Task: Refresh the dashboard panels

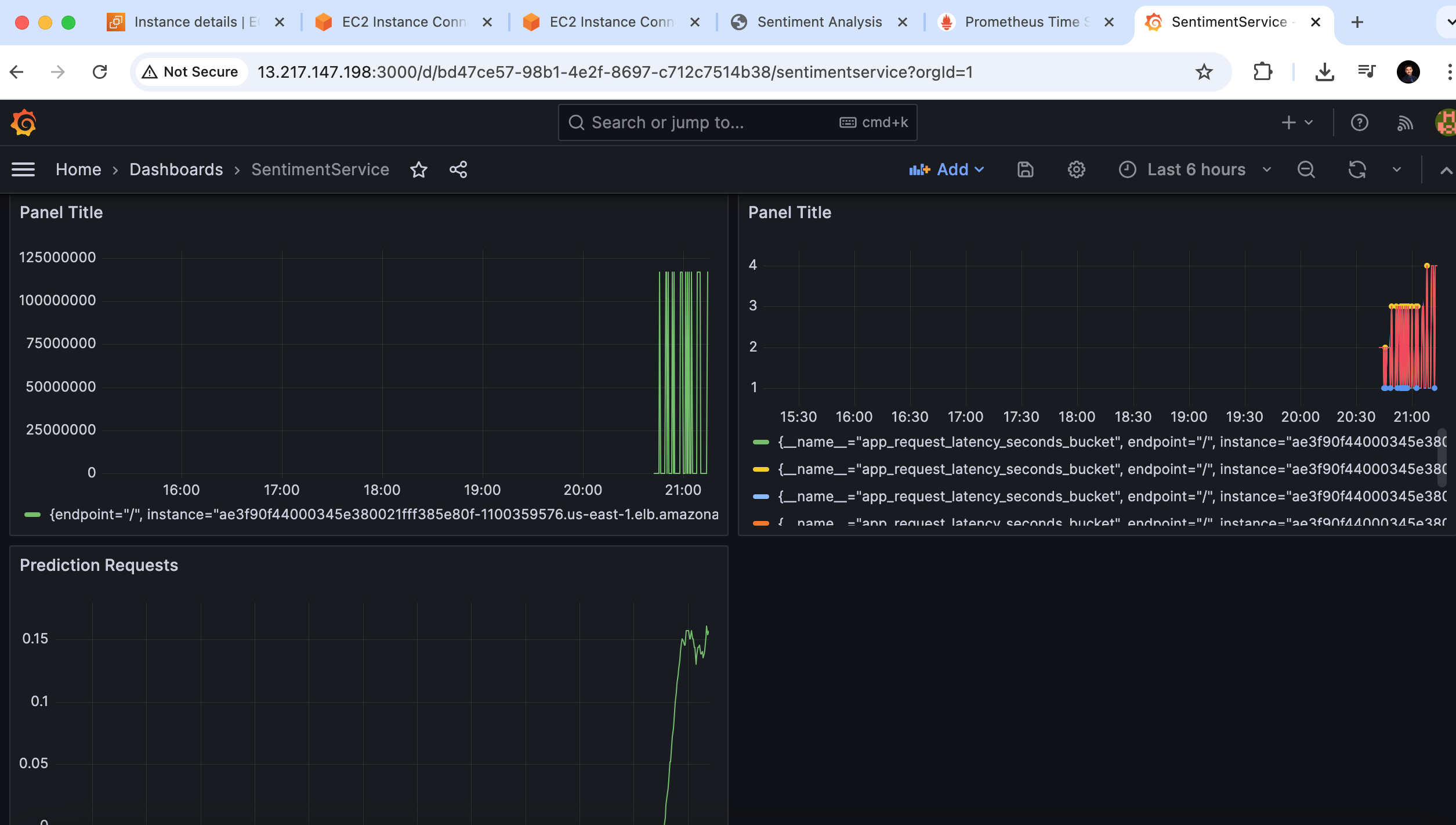Action: click(x=1357, y=169)
